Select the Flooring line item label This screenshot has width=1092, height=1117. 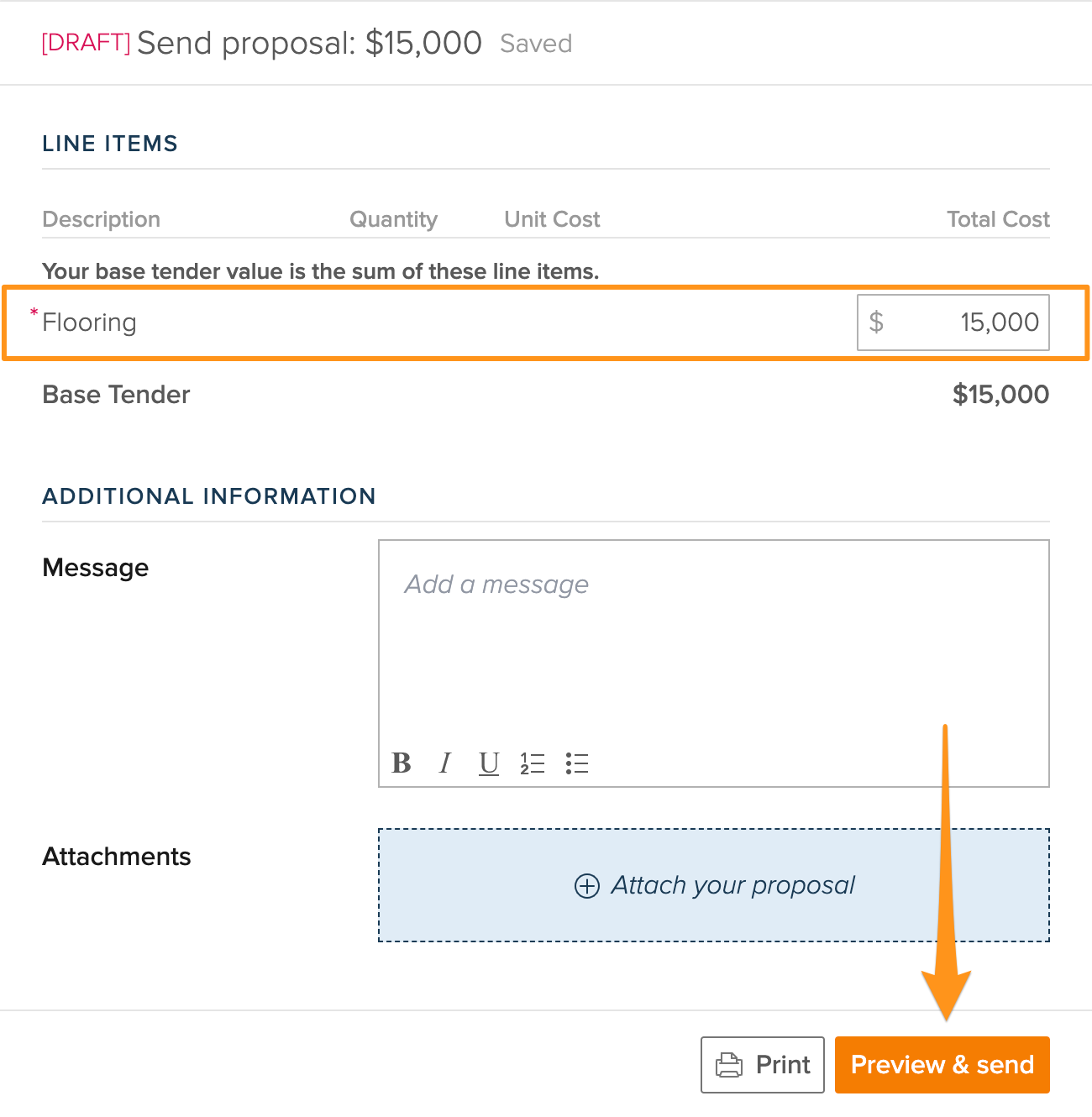coord(89,323)
